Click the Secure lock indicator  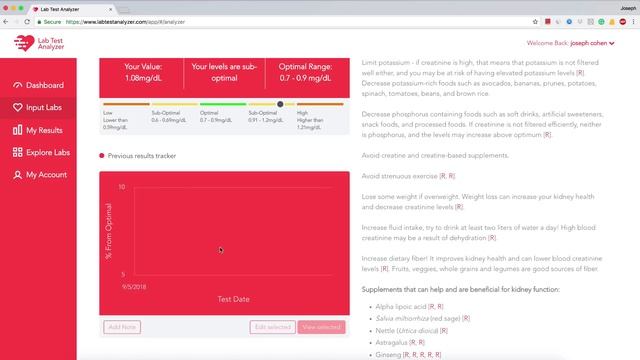[x=49, y=22]
